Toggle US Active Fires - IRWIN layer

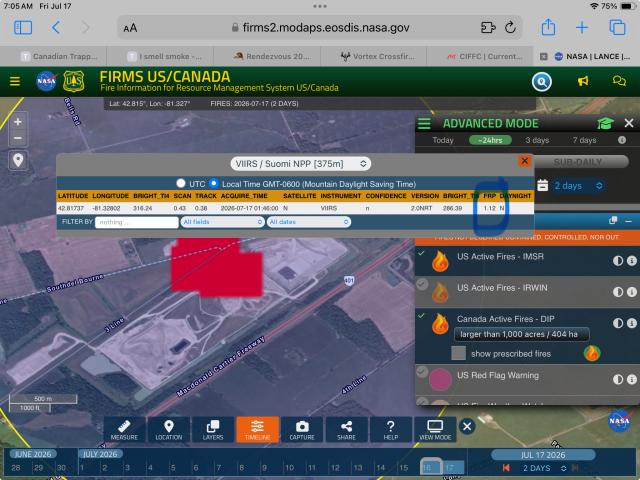(x=422, y=284)
